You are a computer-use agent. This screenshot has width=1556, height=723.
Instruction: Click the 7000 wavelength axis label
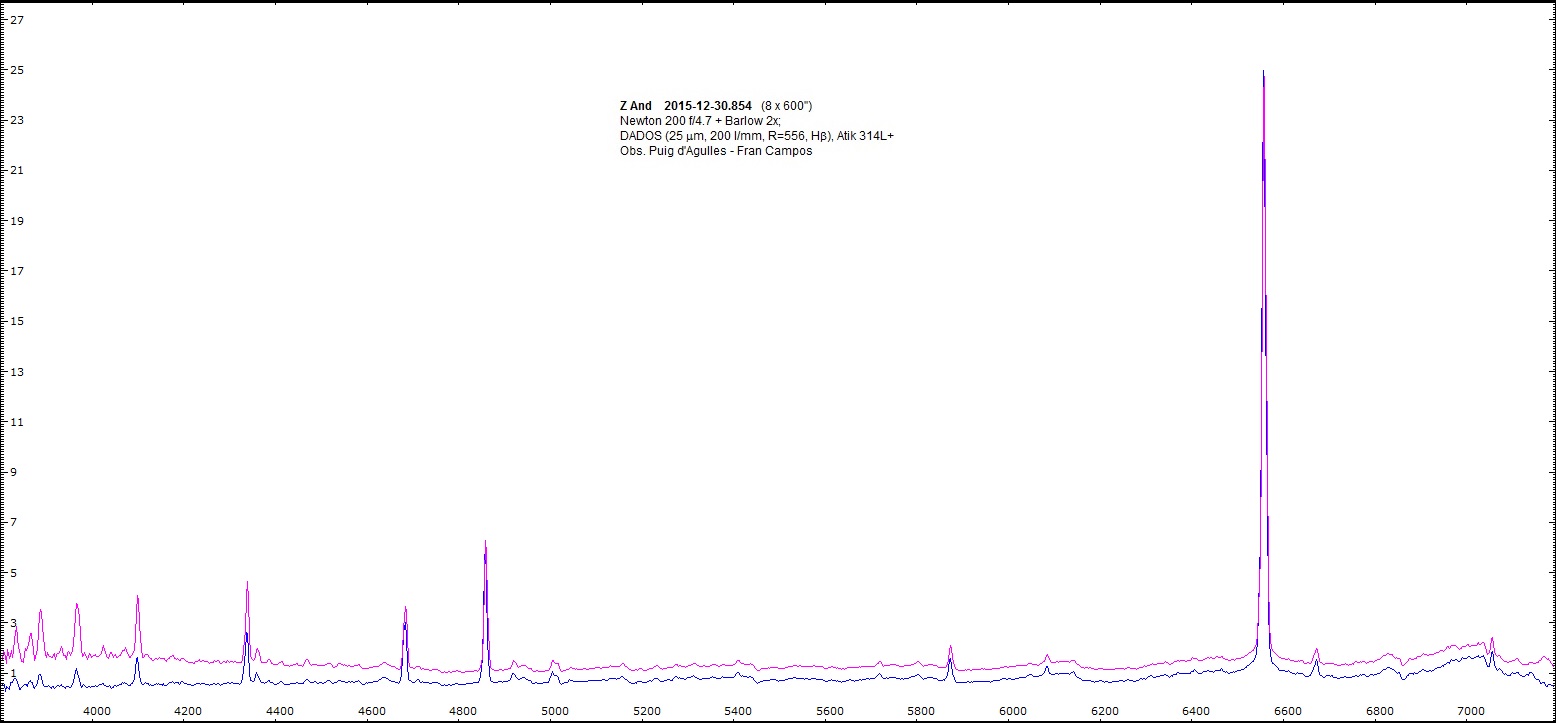coord(1470,711)
